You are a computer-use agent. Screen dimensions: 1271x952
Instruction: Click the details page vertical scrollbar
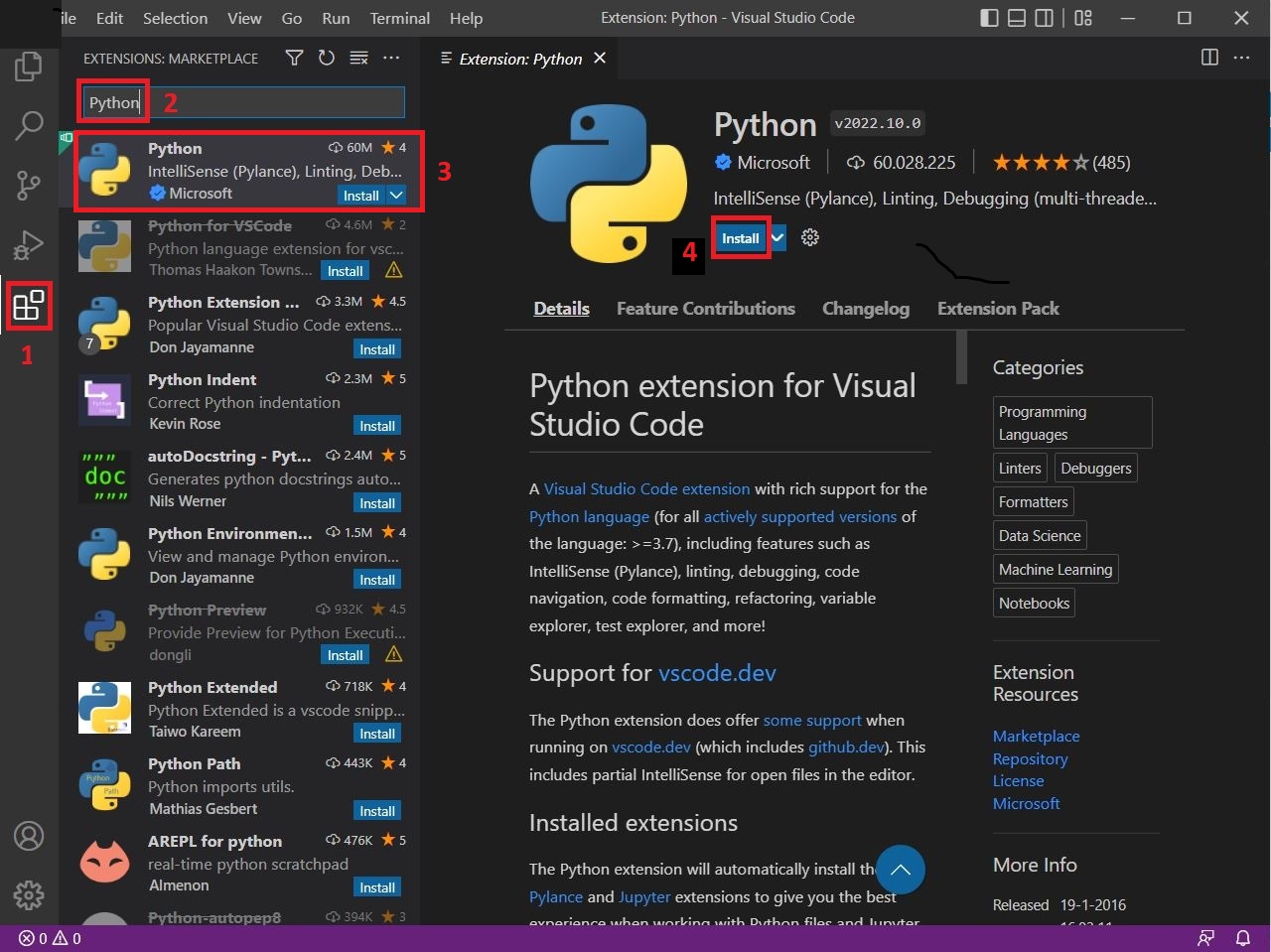click(961, 357)
